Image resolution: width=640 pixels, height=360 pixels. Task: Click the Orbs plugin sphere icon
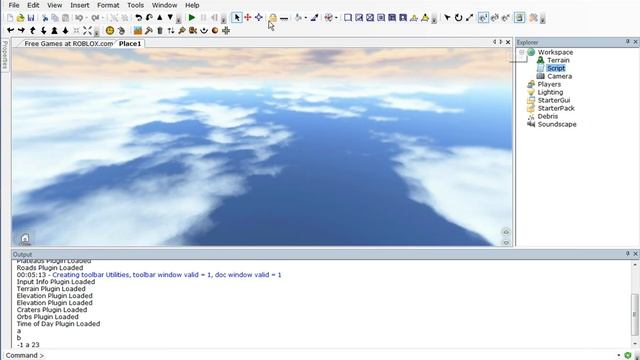pos(215,31)
